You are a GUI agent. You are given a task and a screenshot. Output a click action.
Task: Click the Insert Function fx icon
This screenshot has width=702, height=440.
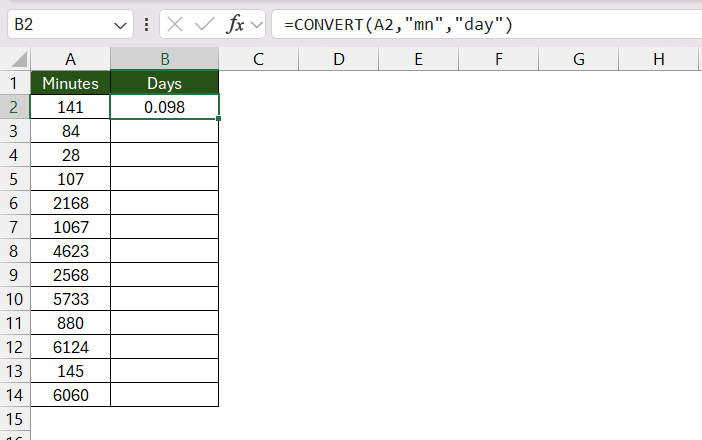(x=235, y=24)
